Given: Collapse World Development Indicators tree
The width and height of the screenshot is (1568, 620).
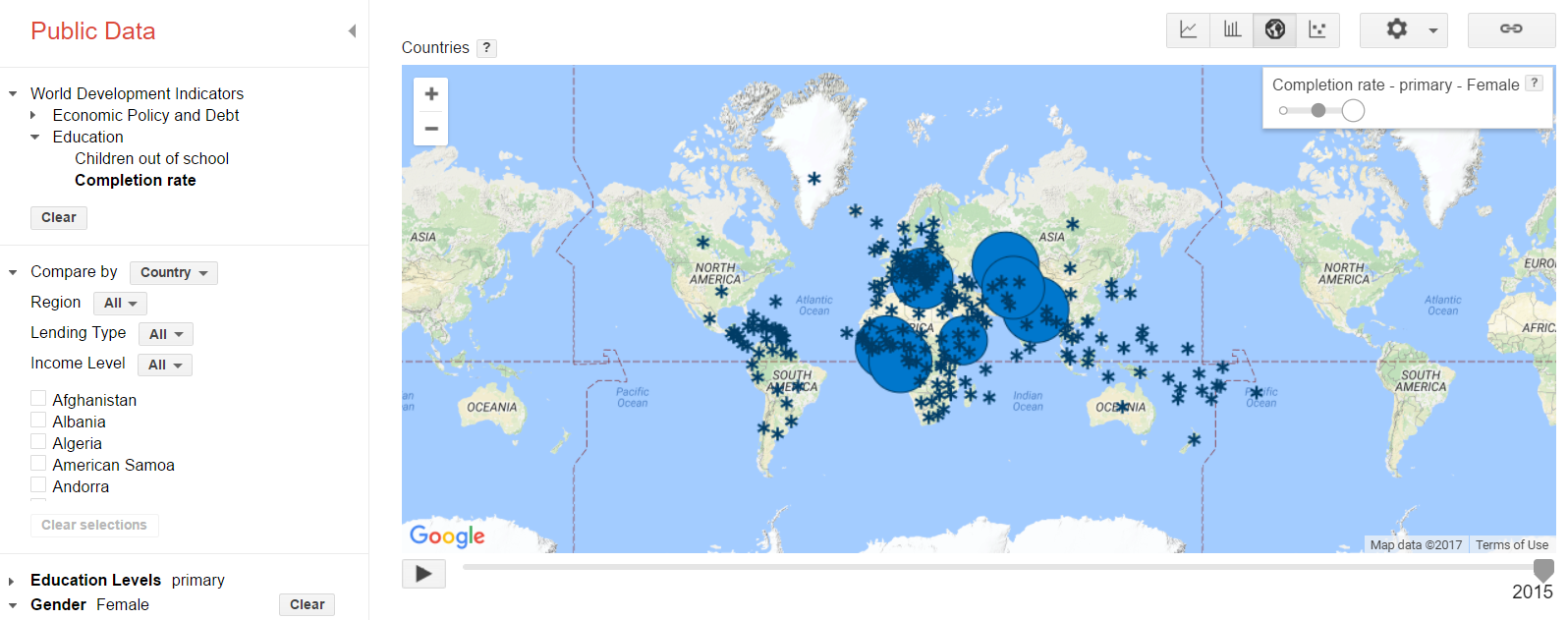Looking at the screenshot, I should tap(13, 94).
